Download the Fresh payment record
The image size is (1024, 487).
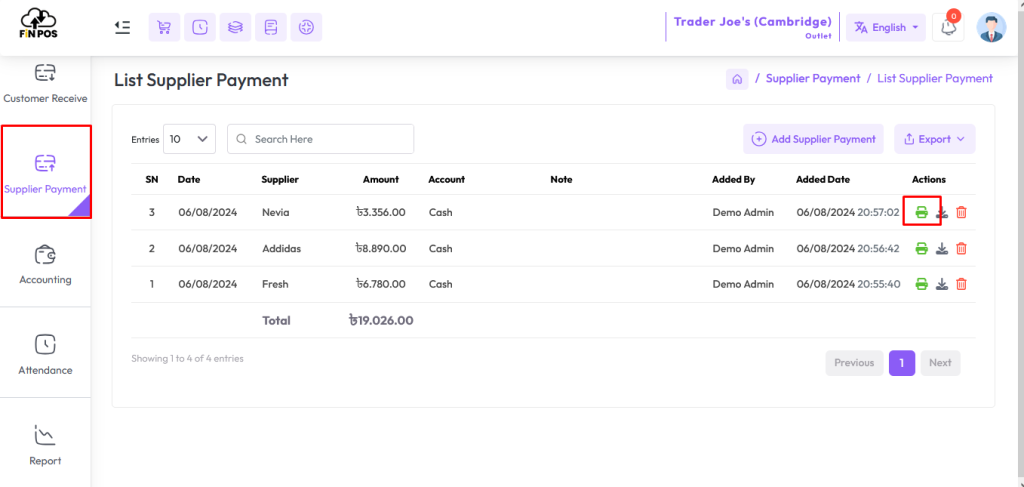941,284
